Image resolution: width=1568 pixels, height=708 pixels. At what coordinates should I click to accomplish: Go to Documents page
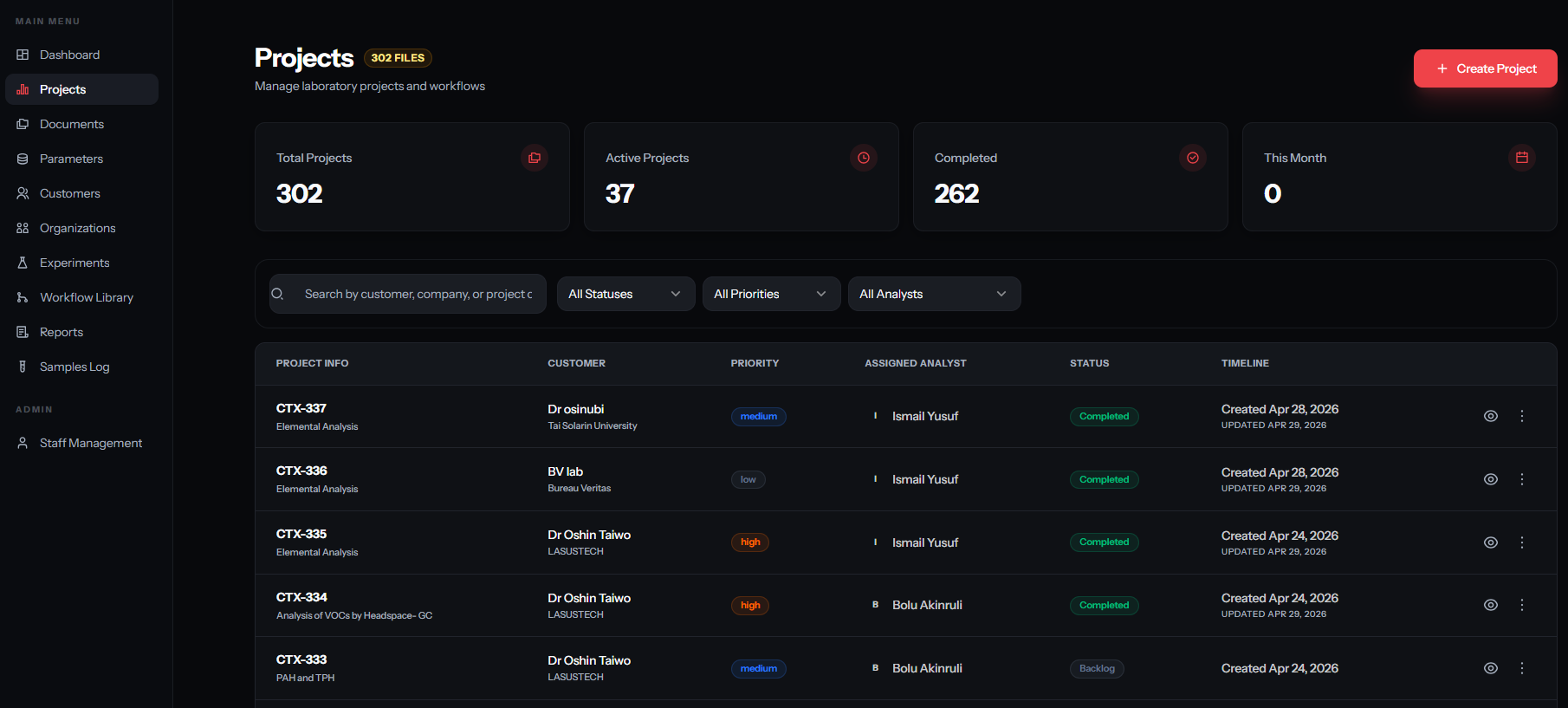click(x=81, y=124)
